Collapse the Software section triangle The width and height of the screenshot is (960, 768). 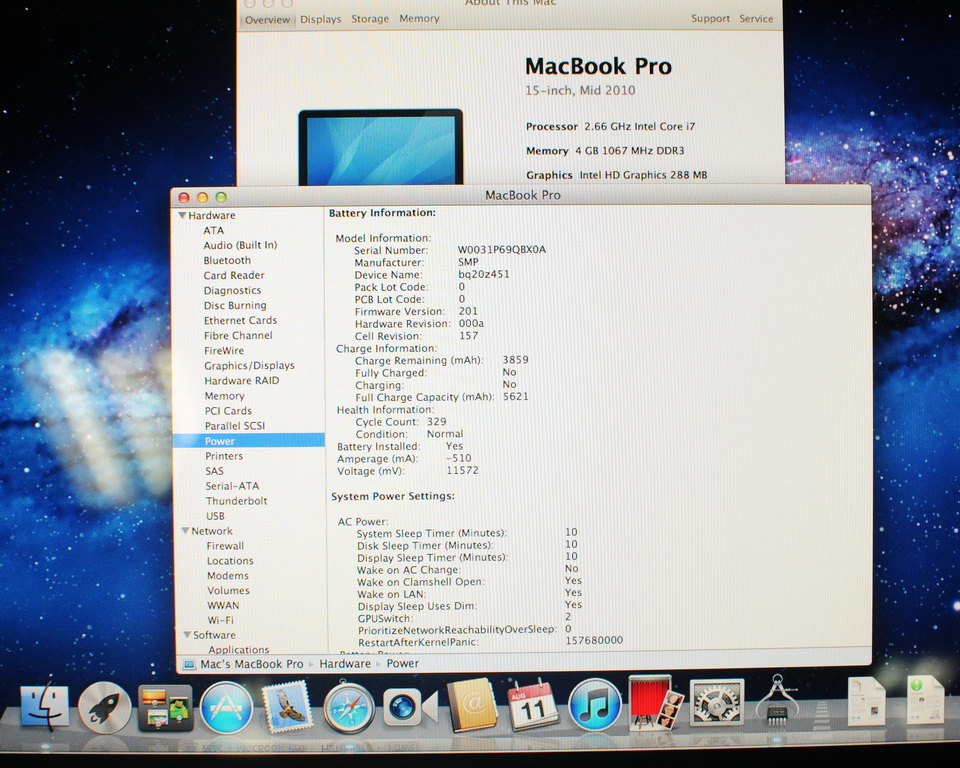pos(187,635)
